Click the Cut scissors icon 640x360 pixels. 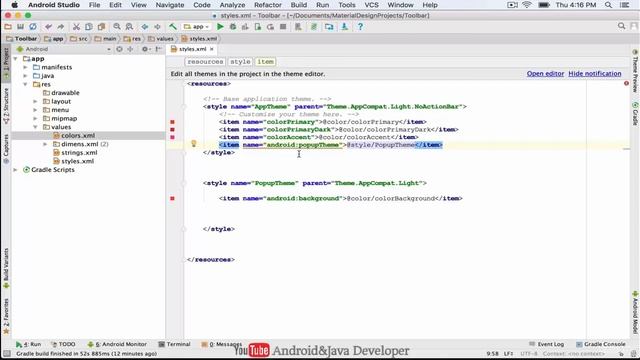(x=76, y=27)
